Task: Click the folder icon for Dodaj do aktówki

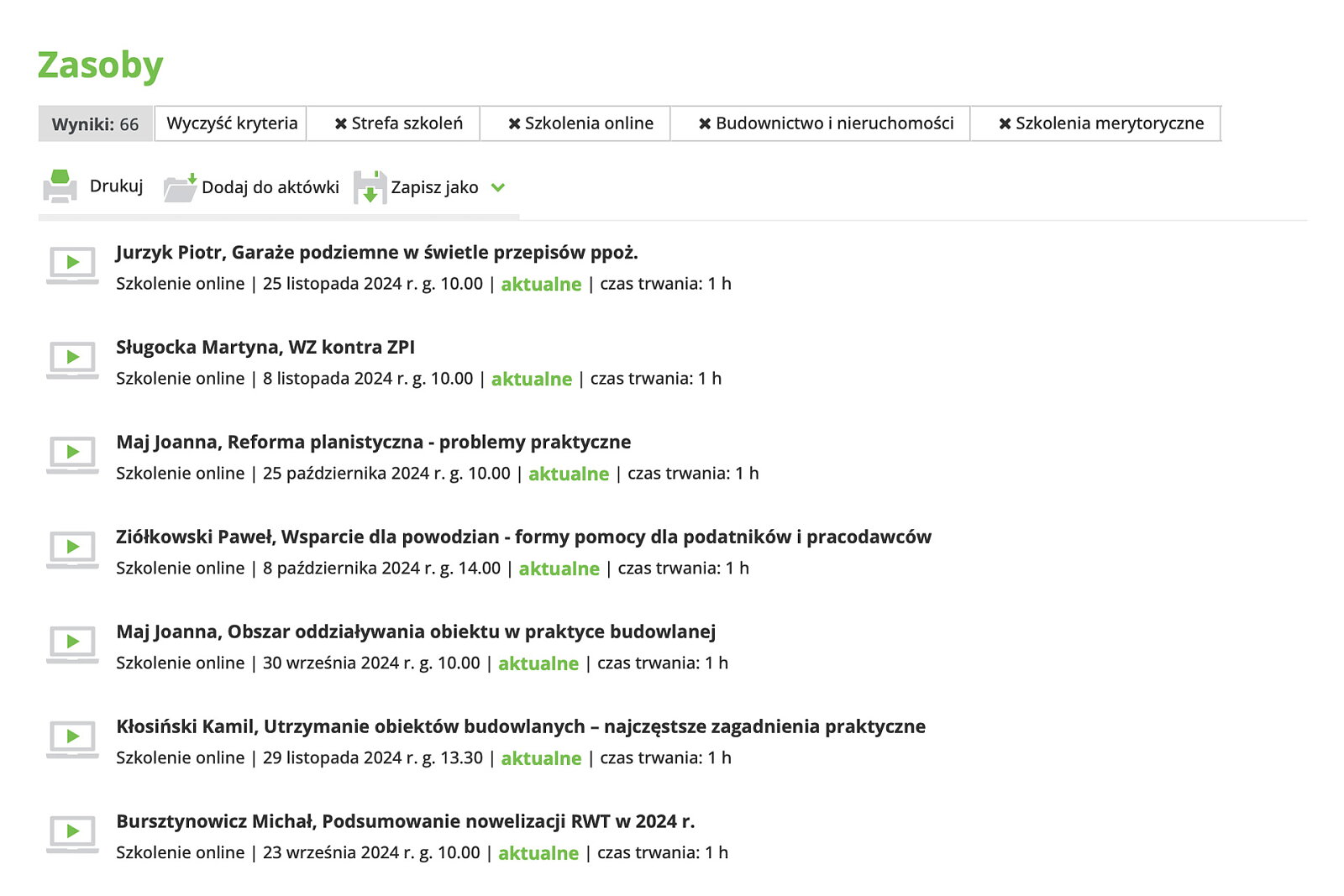Action: point(180,187)
